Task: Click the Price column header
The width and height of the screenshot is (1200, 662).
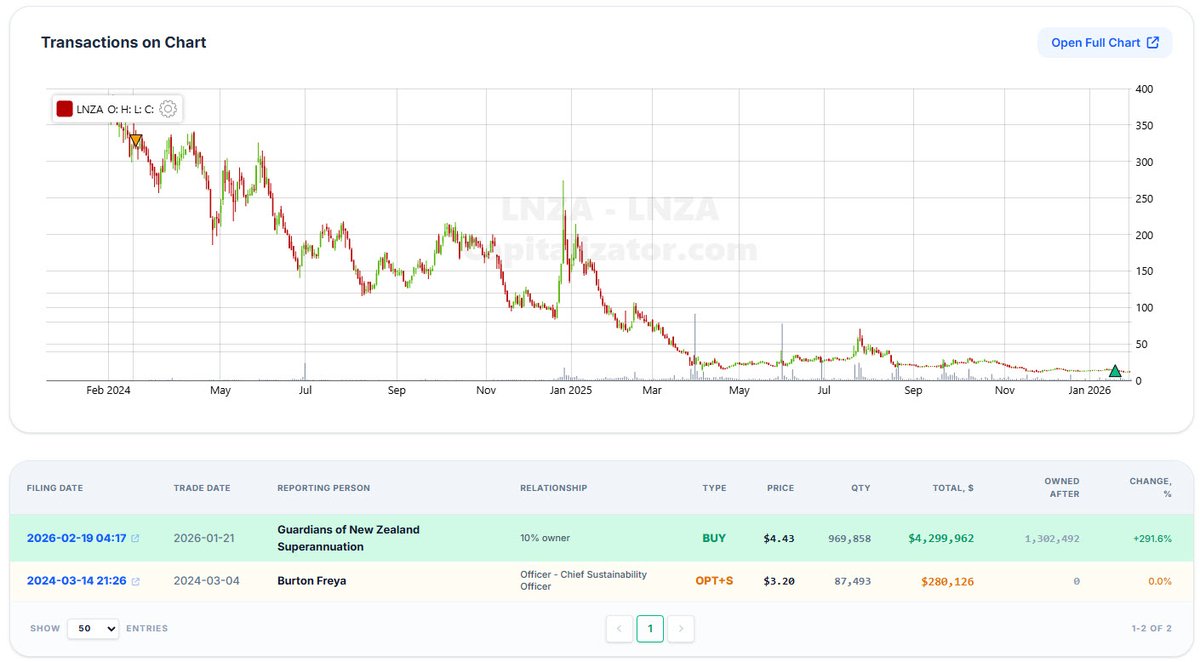Action: click(780, 488)
